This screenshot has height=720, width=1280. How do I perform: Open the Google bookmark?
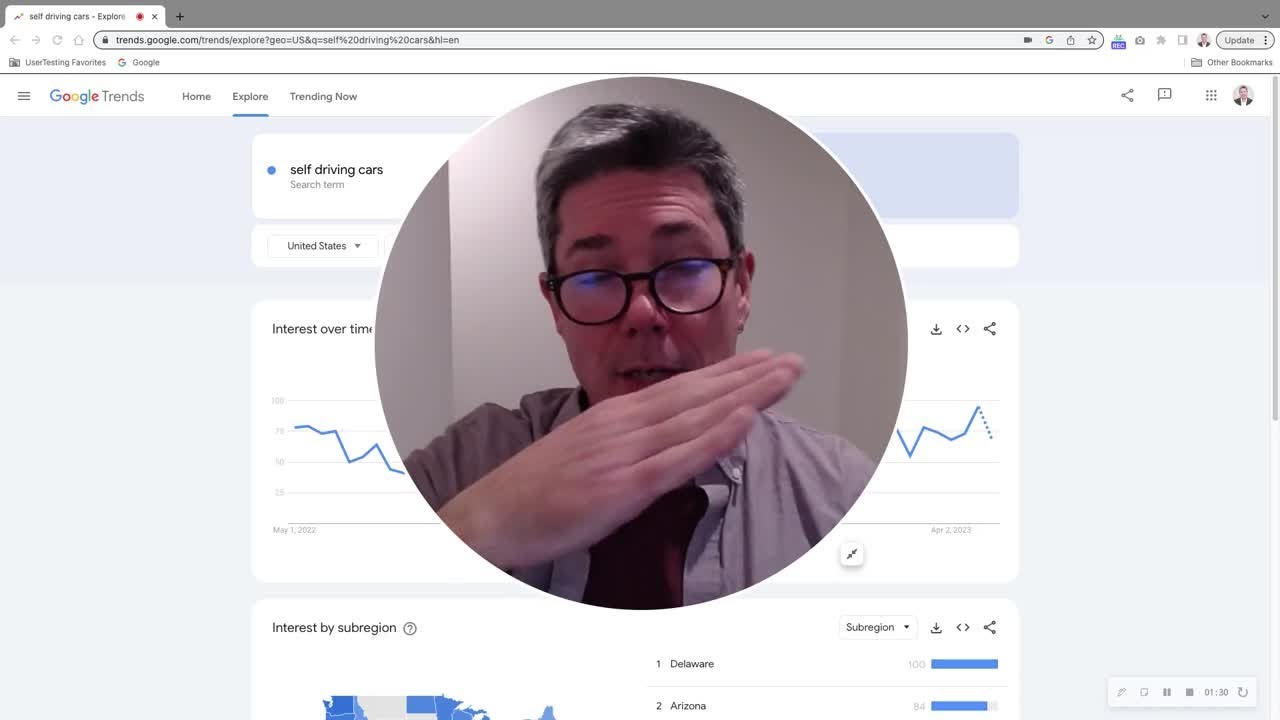[138, 62]
